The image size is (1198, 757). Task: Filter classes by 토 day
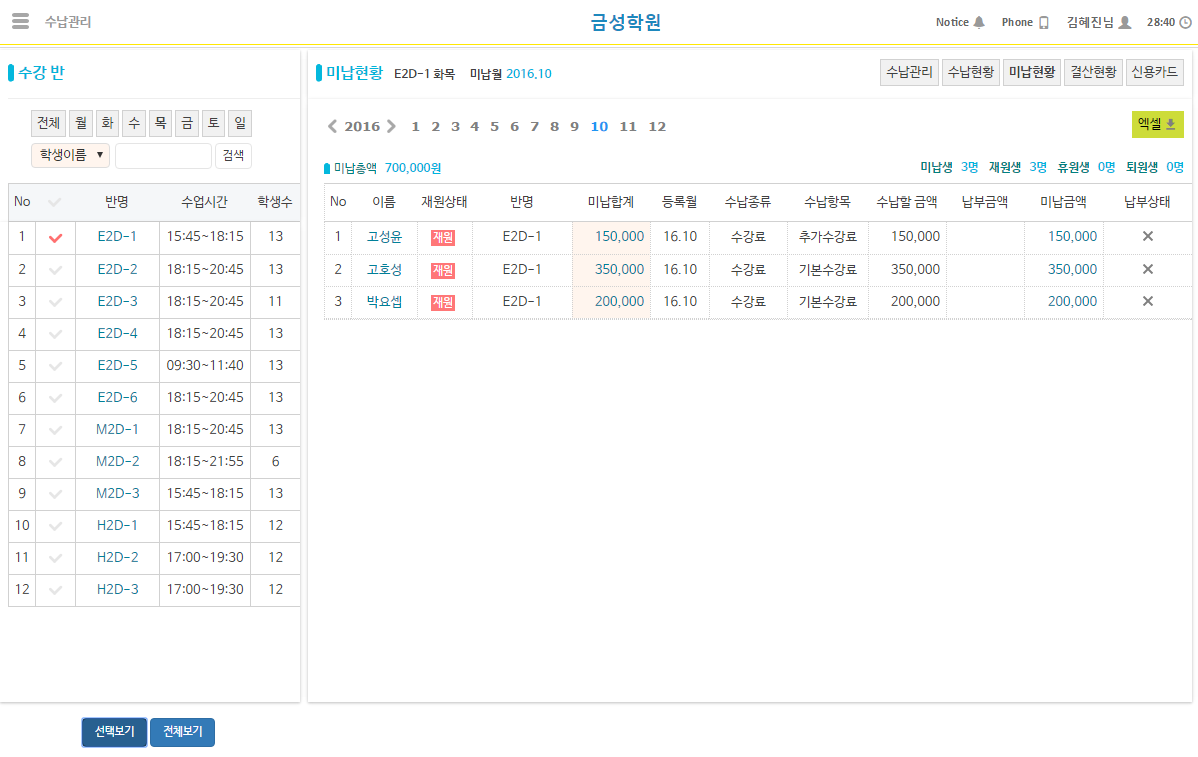[x=214, y=123]
